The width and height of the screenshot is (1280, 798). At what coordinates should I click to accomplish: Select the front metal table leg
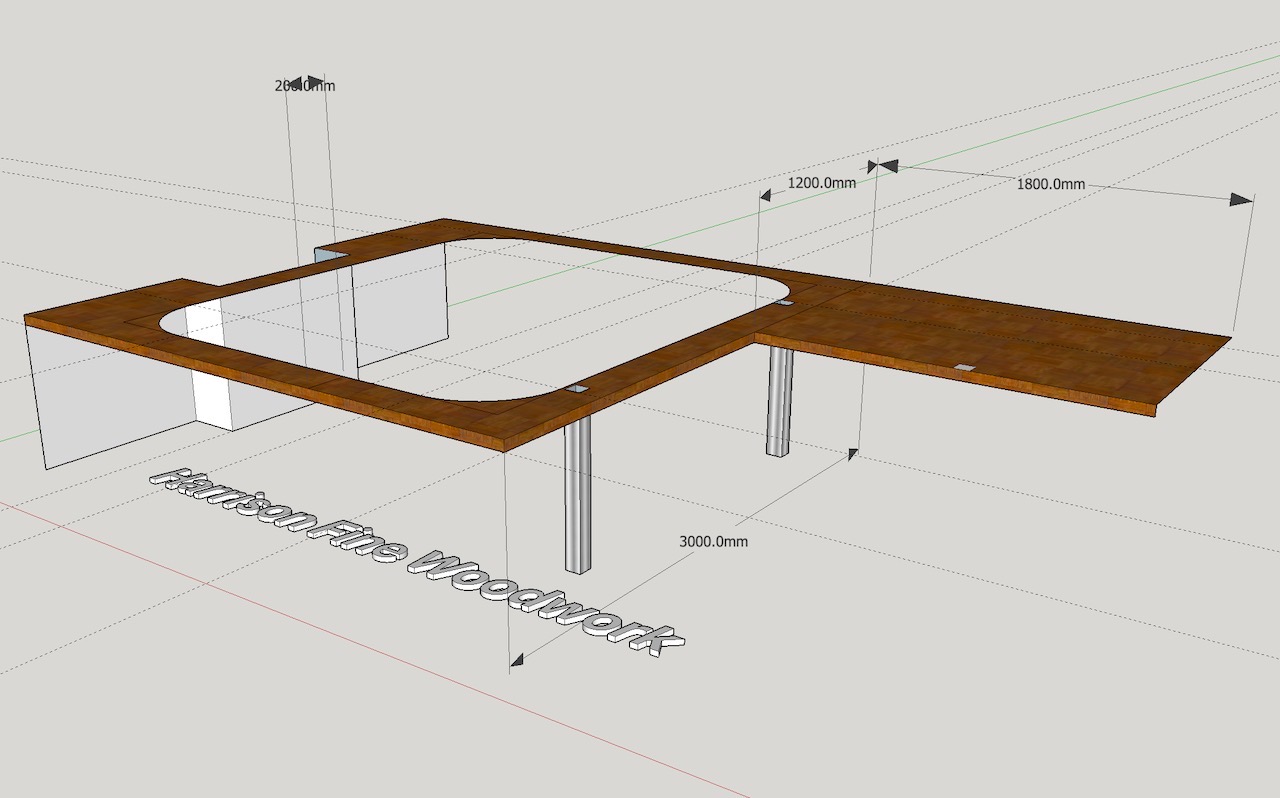pyautogui.click(x=577, y=495)
